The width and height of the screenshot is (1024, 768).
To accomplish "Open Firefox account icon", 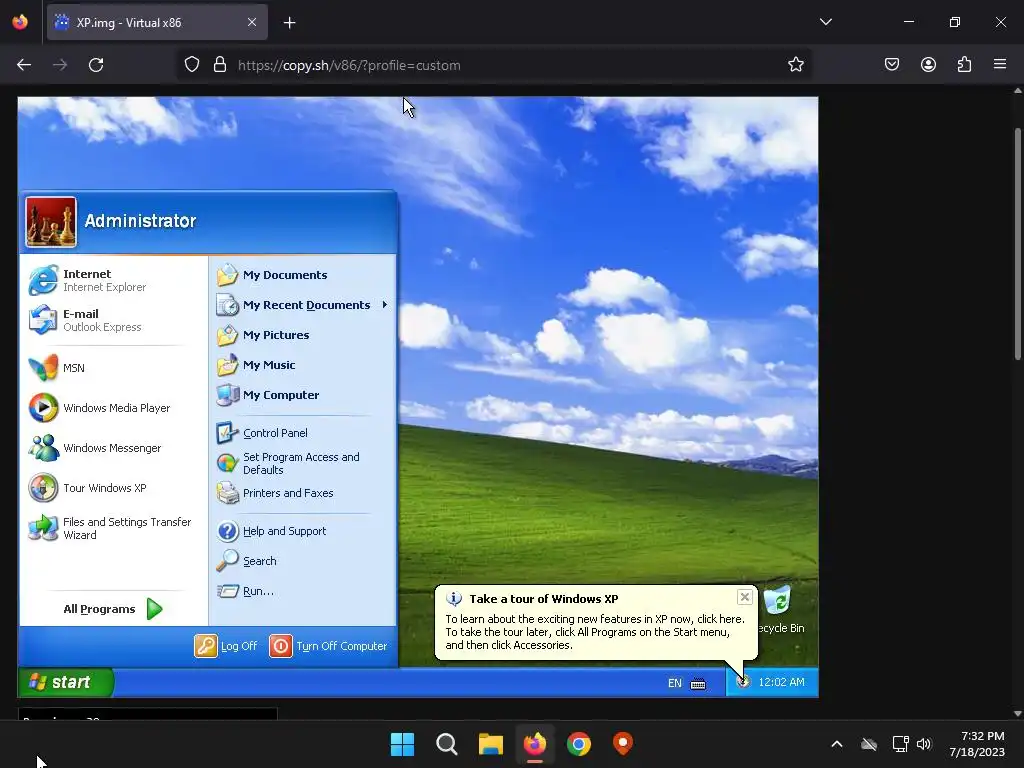I will 928,65.
